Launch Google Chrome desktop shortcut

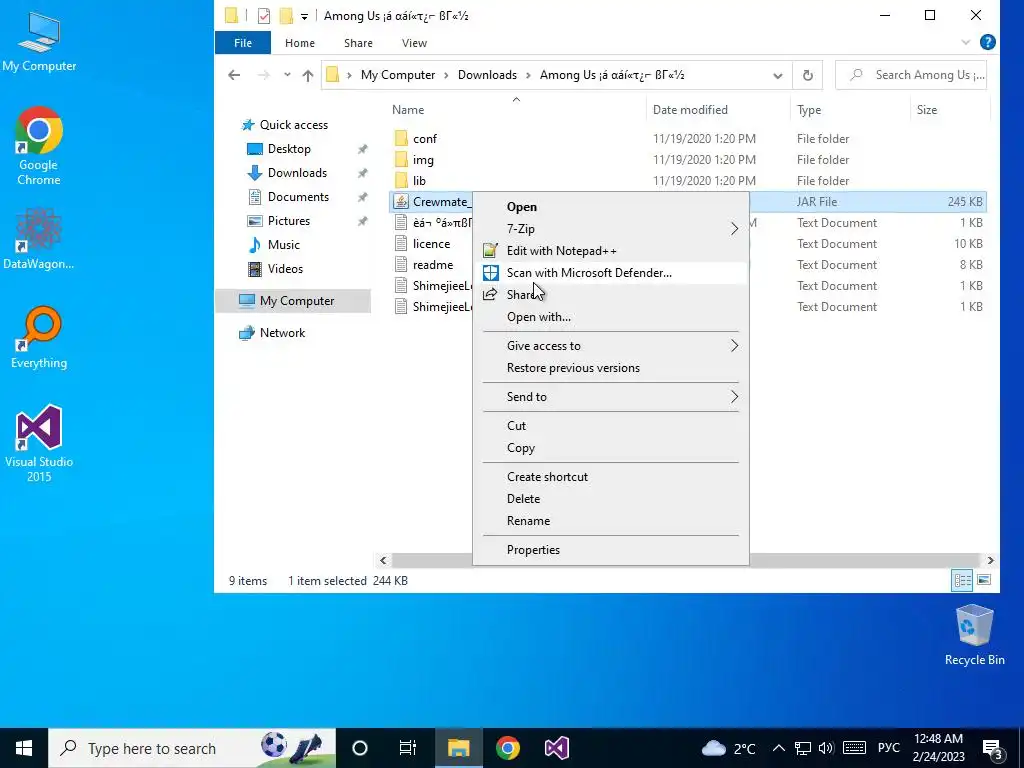coord(39,146)
